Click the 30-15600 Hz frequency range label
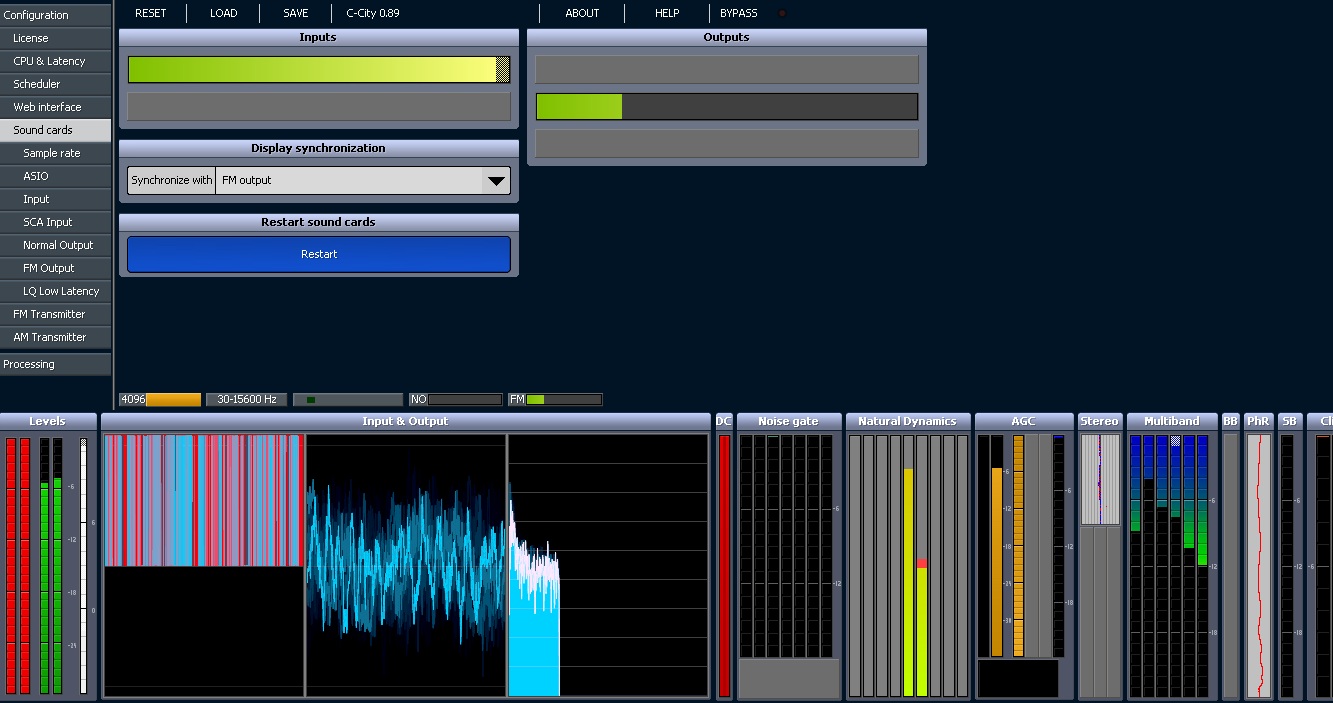 coord(247,399)
